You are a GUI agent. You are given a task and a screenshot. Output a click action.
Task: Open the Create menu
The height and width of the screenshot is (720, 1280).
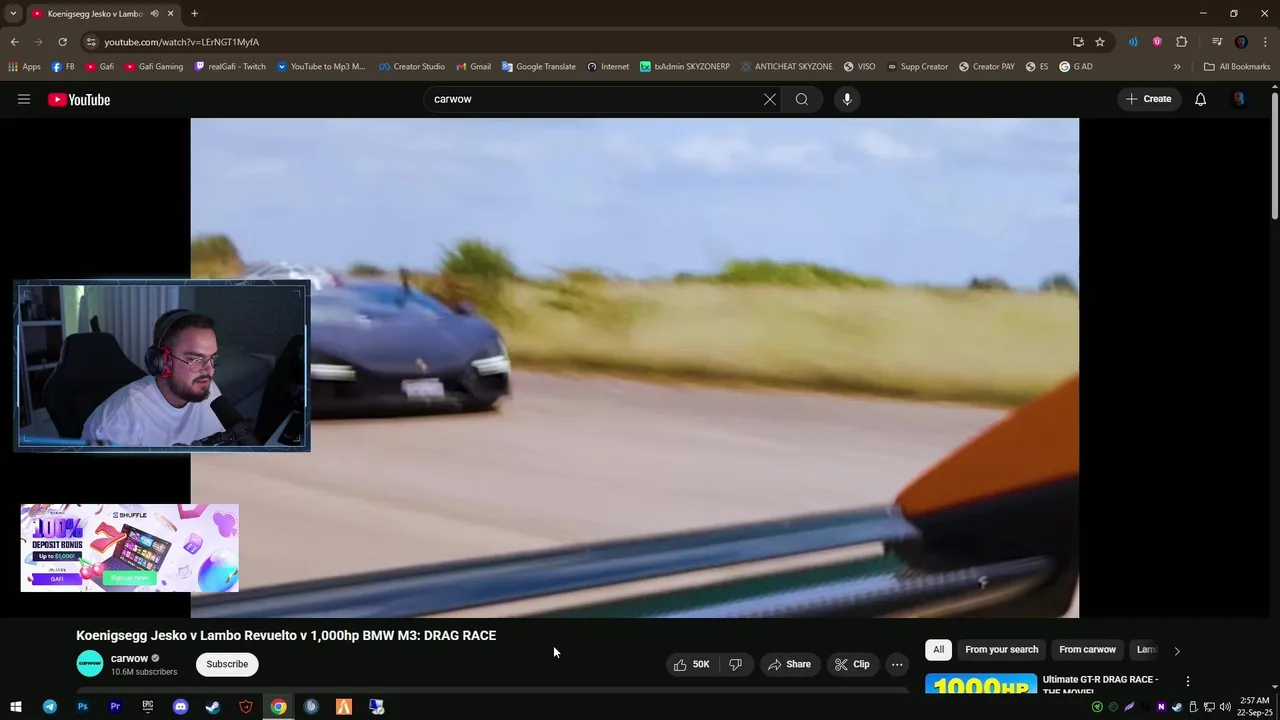[x=1148, y=99]
